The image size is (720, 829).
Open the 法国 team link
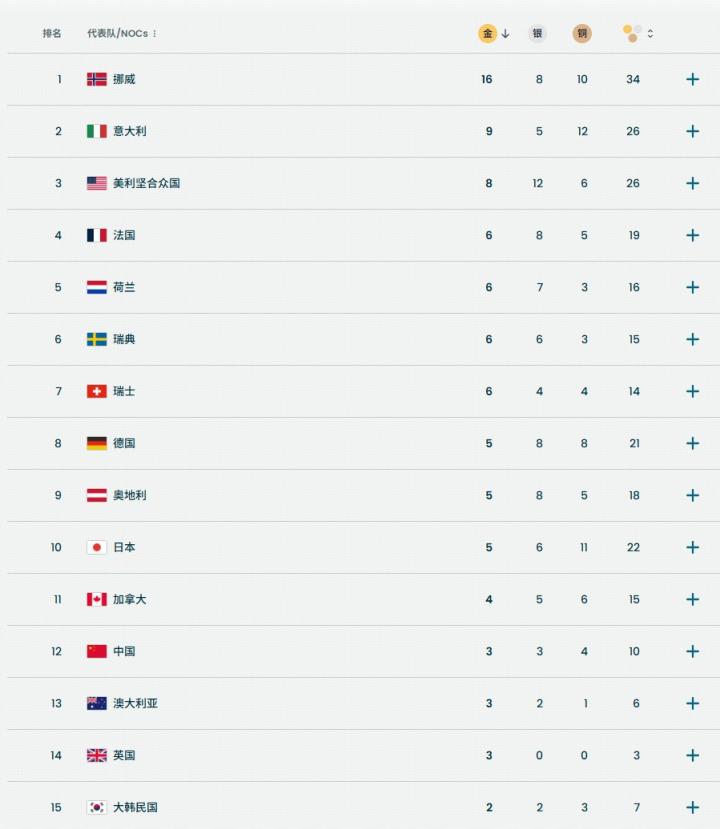click(x=124, y=235)
